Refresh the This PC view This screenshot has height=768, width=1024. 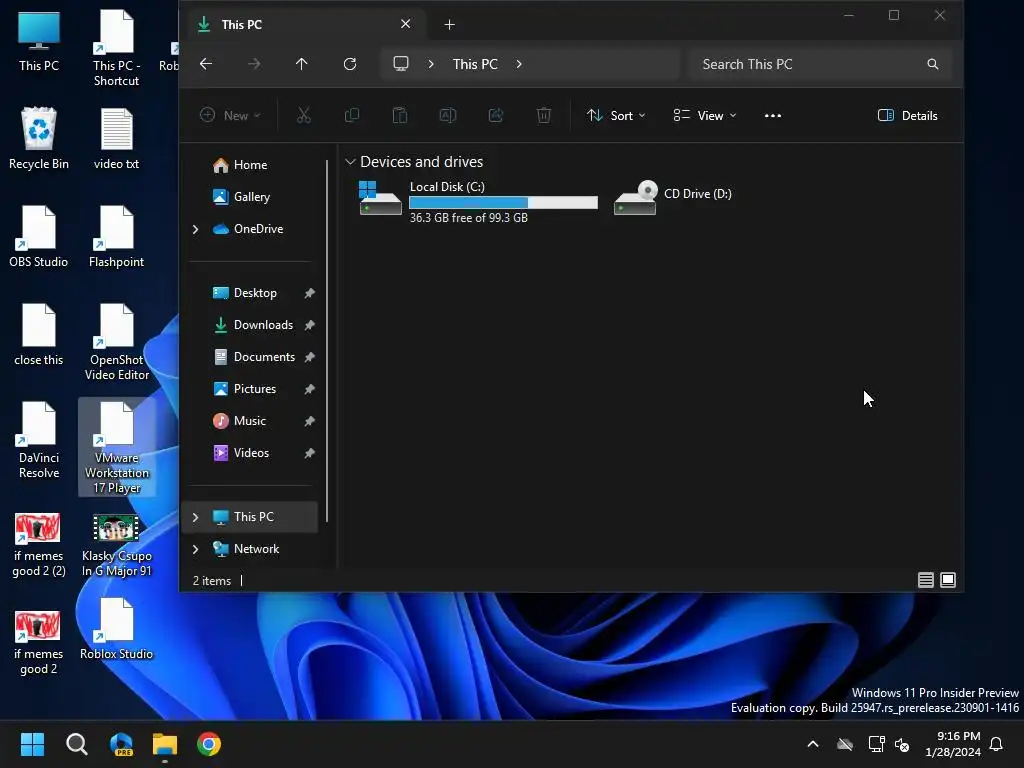click(350, 64)
